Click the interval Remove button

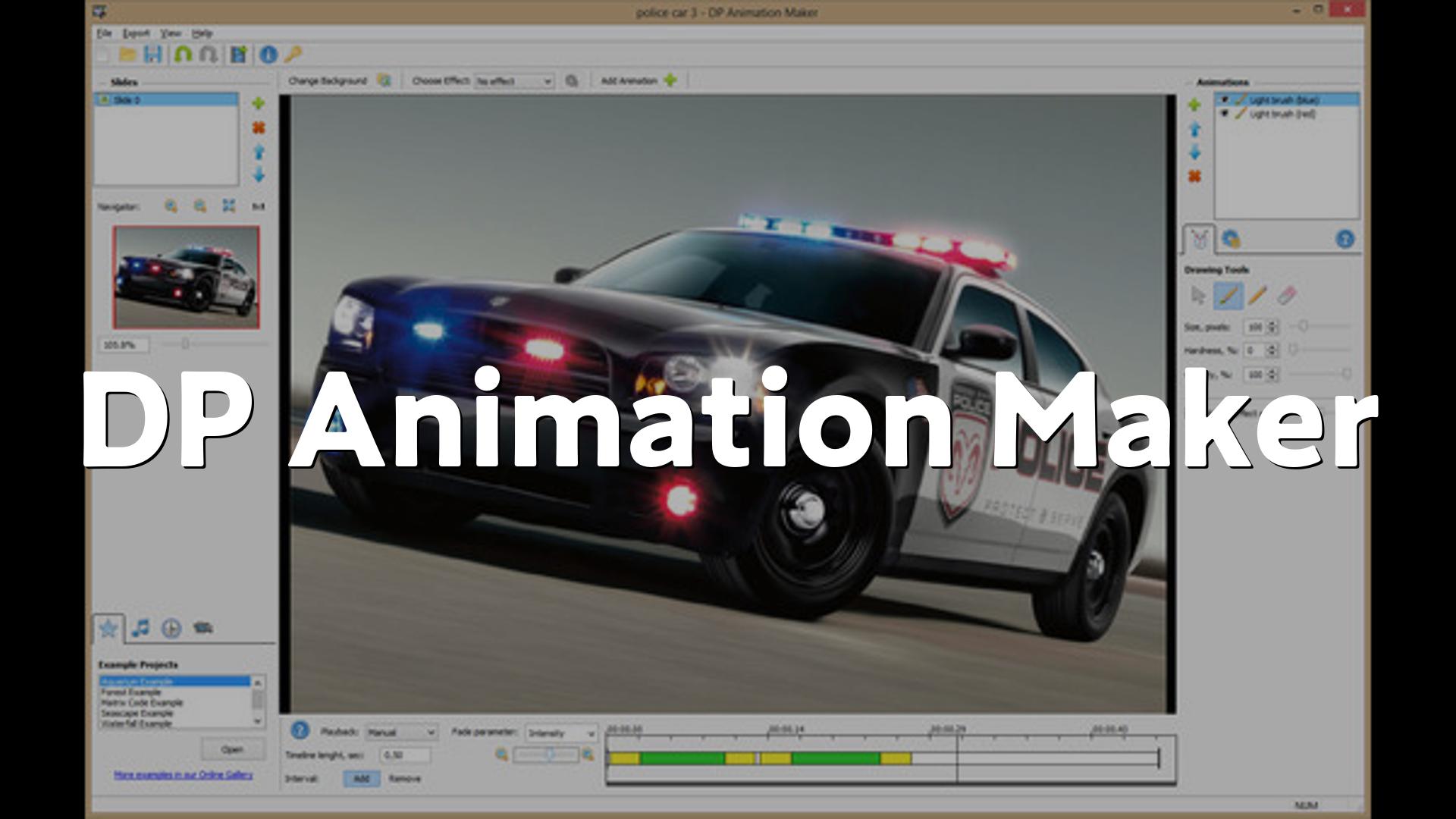tap(405, 779)
